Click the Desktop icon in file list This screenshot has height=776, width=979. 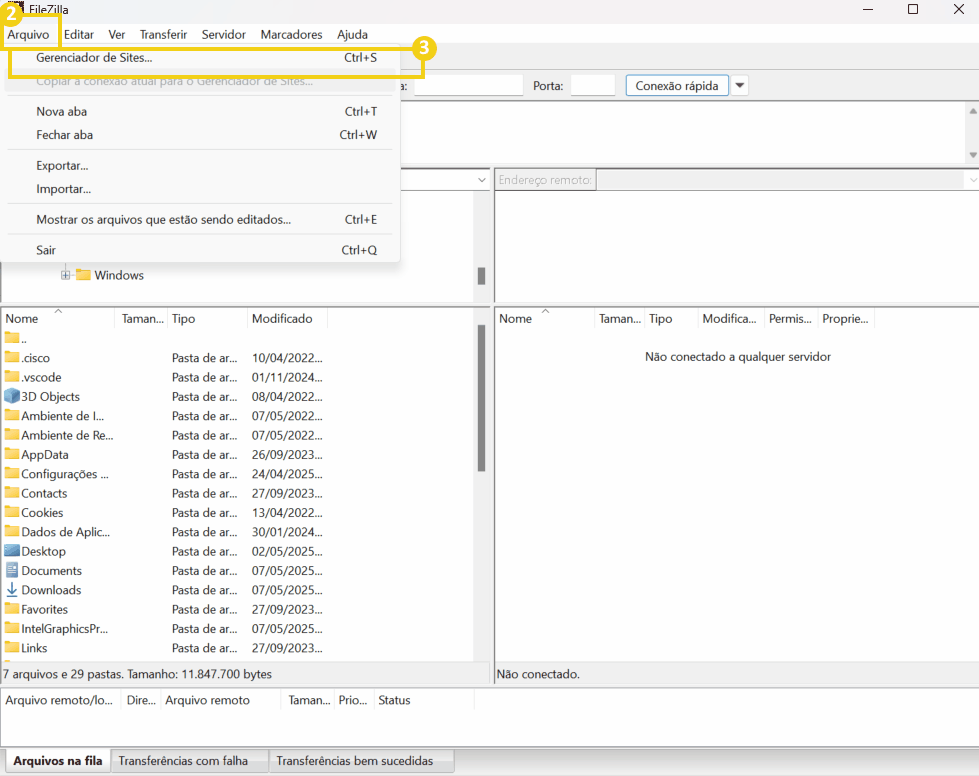click(12, 551)
